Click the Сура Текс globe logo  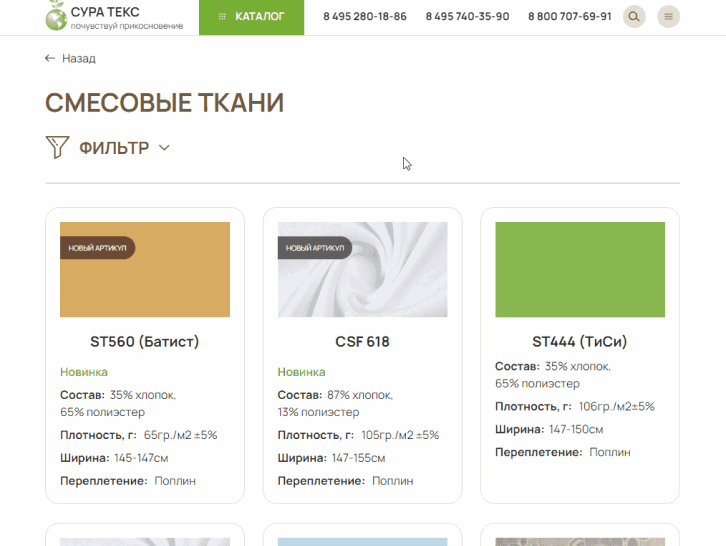click(56, 16)
